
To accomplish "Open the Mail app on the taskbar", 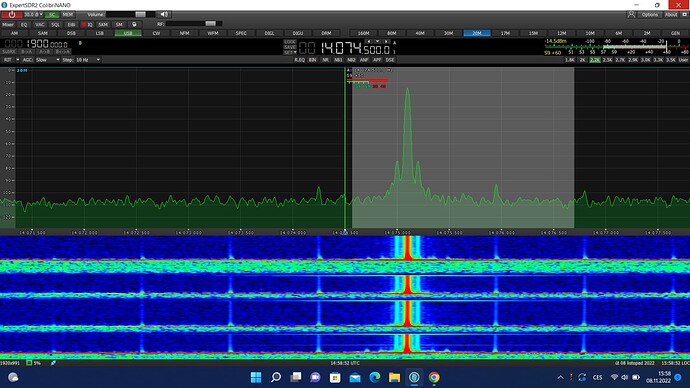I will click(355, 377).
